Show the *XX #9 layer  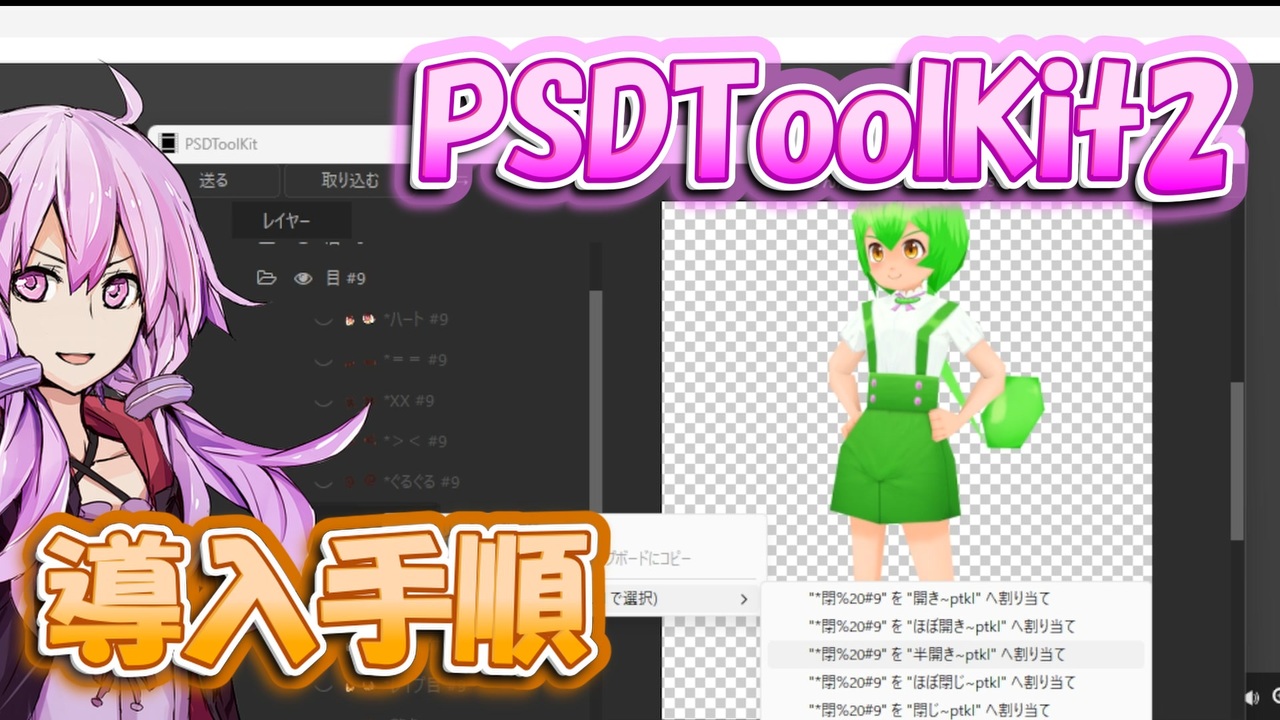[x=322, y=401]
